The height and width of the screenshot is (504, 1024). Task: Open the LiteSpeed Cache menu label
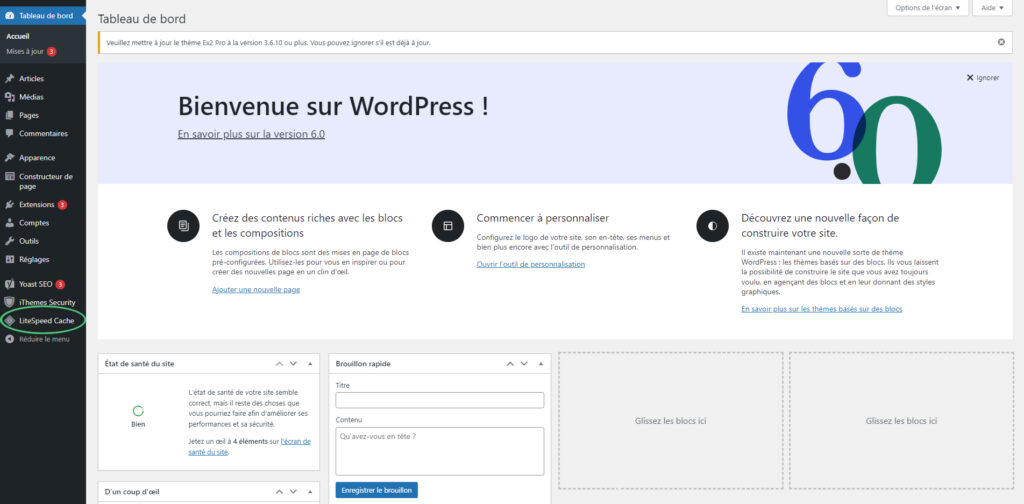[x=46, y=321]
